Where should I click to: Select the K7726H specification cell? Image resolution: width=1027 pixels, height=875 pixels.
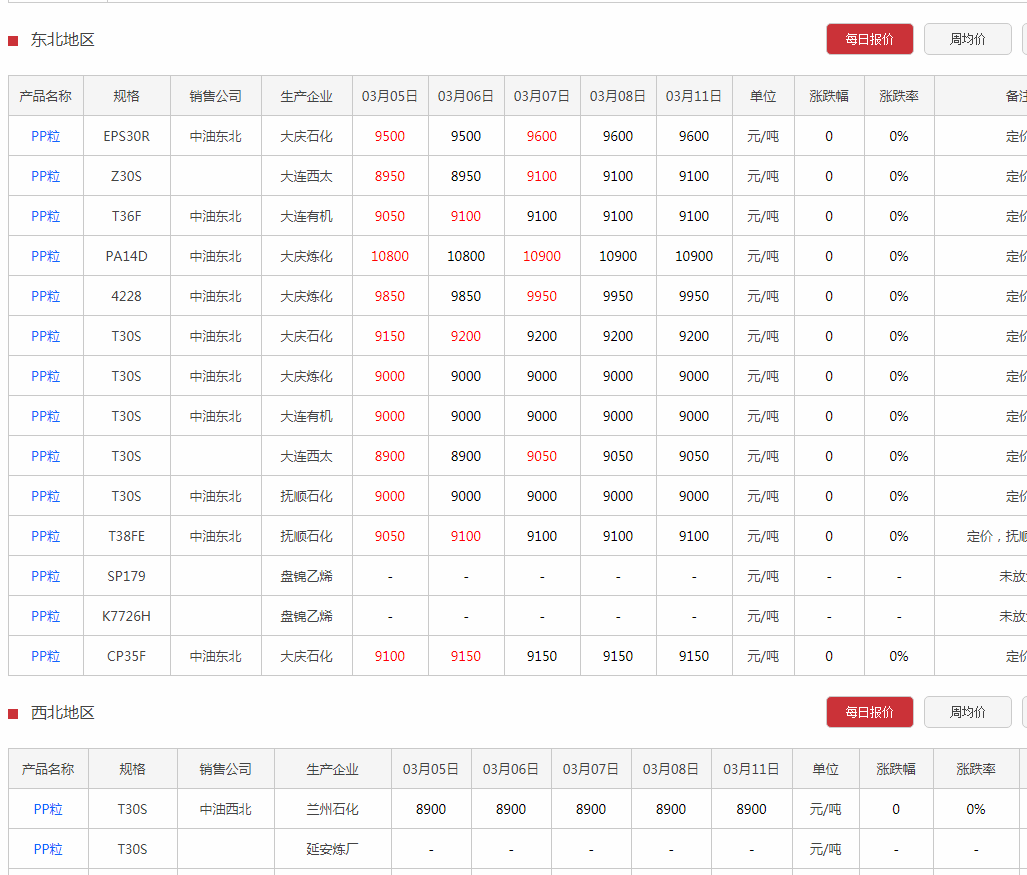coord(127,616)
